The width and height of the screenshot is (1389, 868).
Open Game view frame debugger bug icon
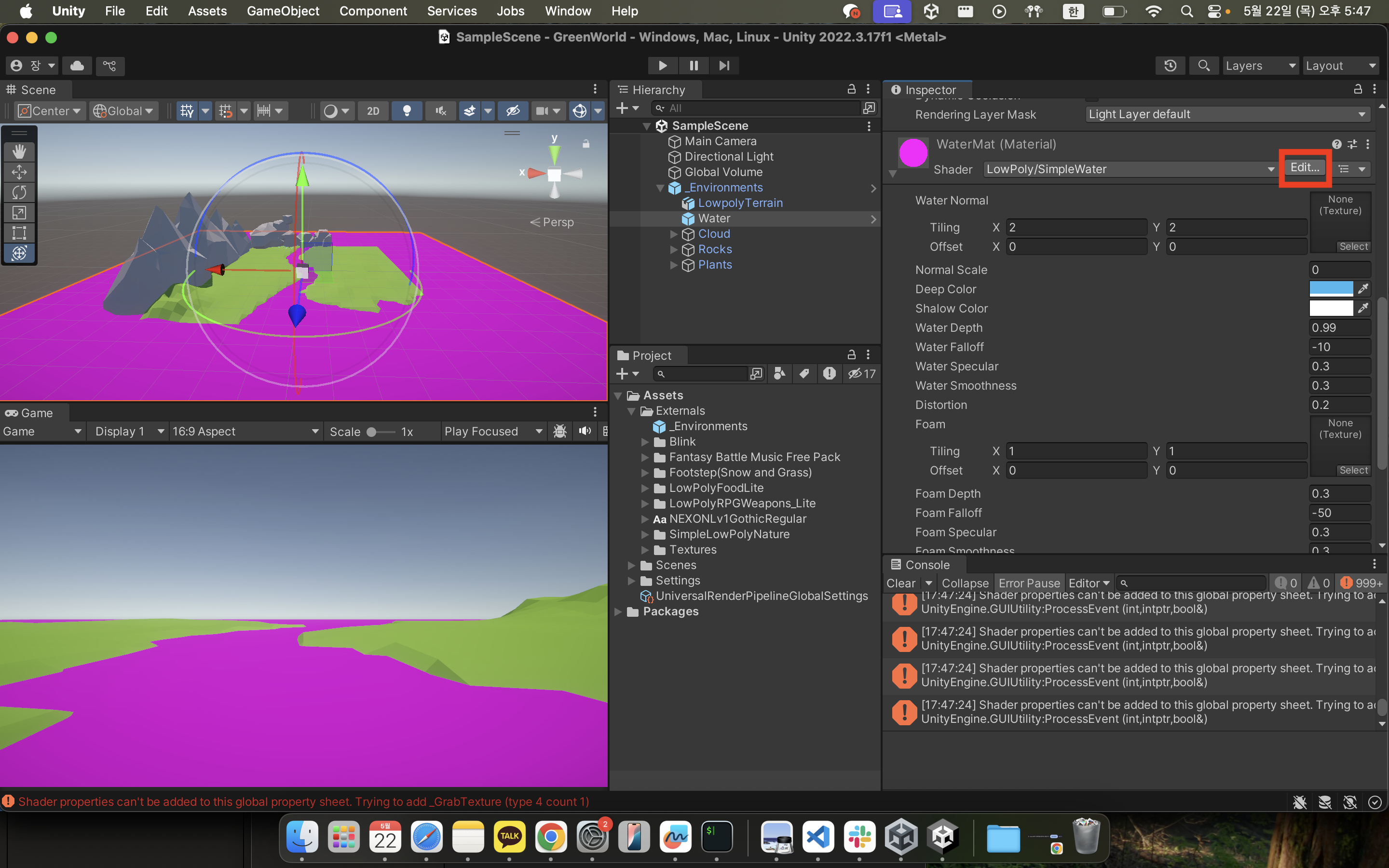[559, 431]
